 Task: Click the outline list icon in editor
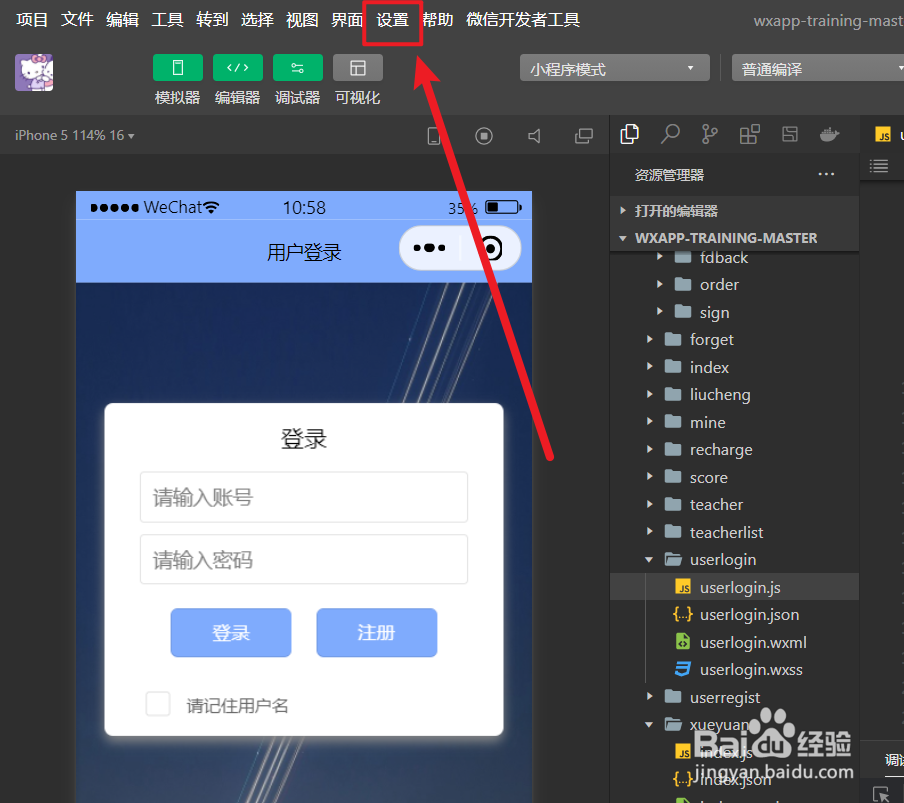pos(879,167)
